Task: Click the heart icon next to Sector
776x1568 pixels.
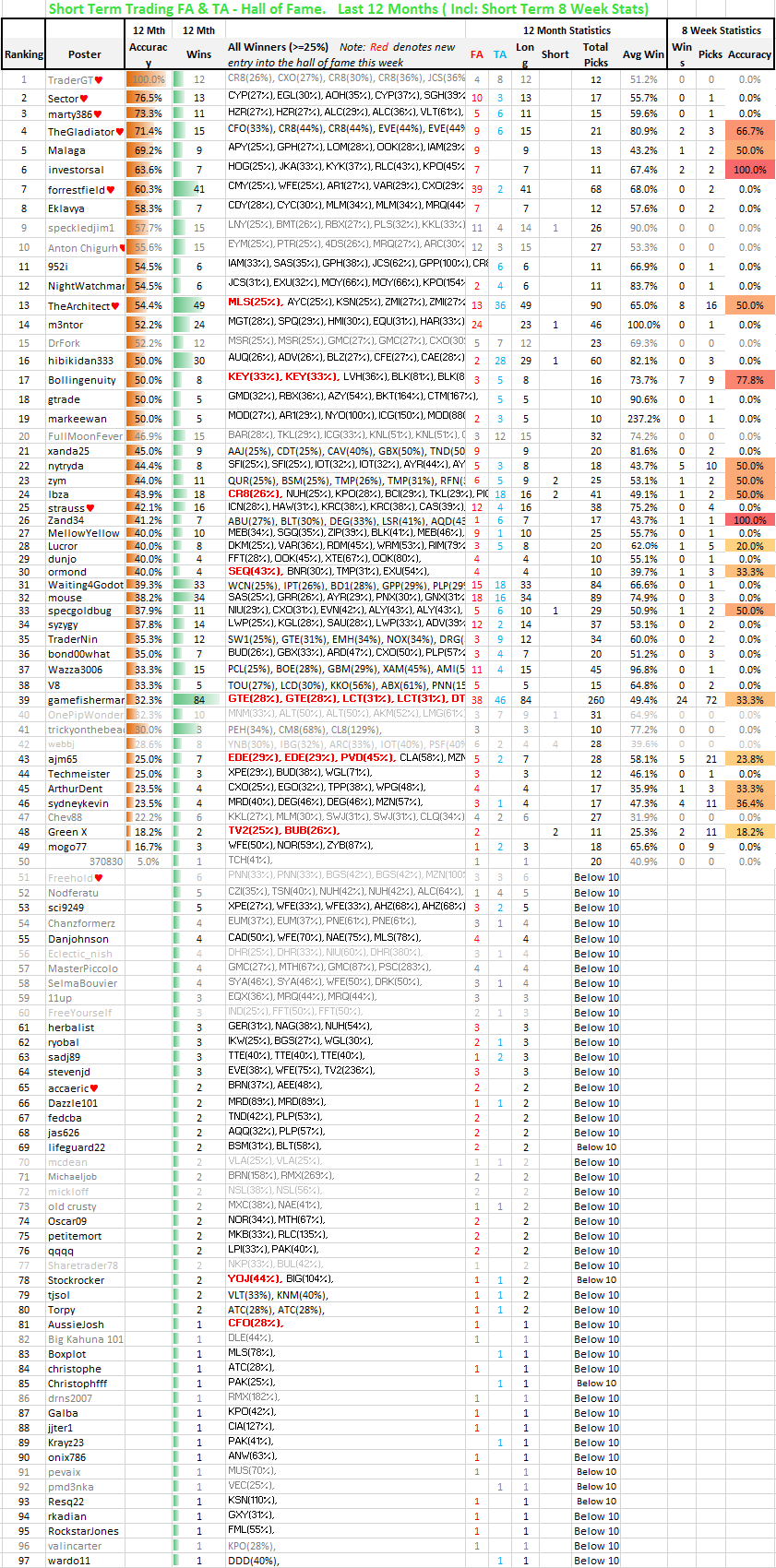Action: tap(84, 99)
